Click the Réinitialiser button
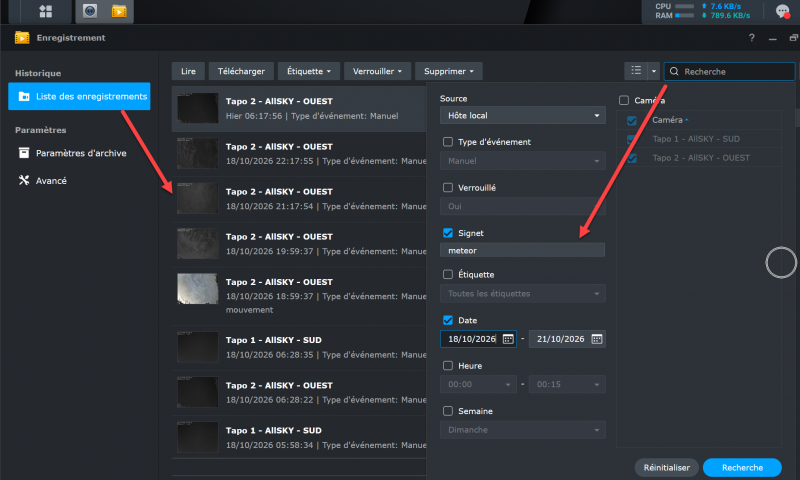This screenshot has width=800, height=480. (666, 468)
